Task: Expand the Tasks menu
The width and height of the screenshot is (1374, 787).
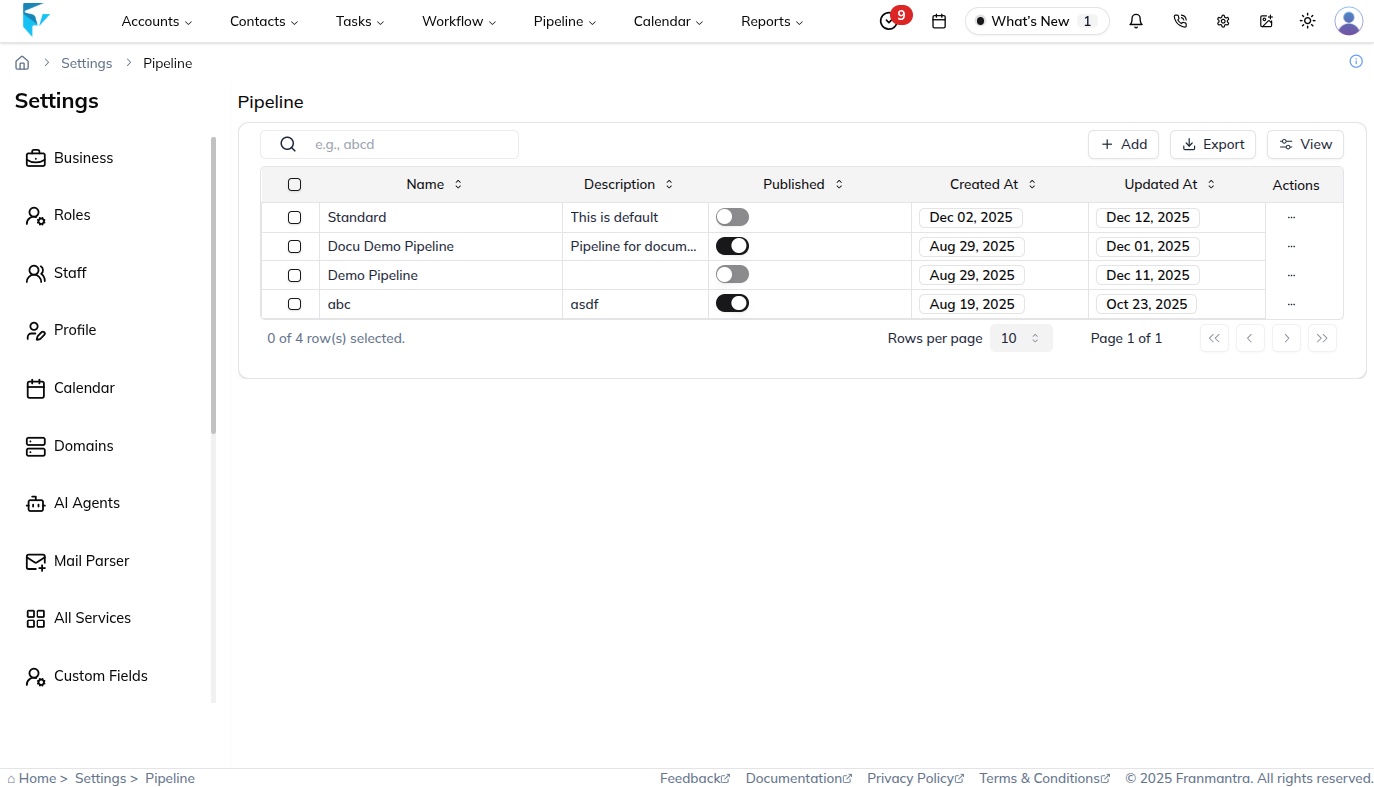Action: (360, 21)
